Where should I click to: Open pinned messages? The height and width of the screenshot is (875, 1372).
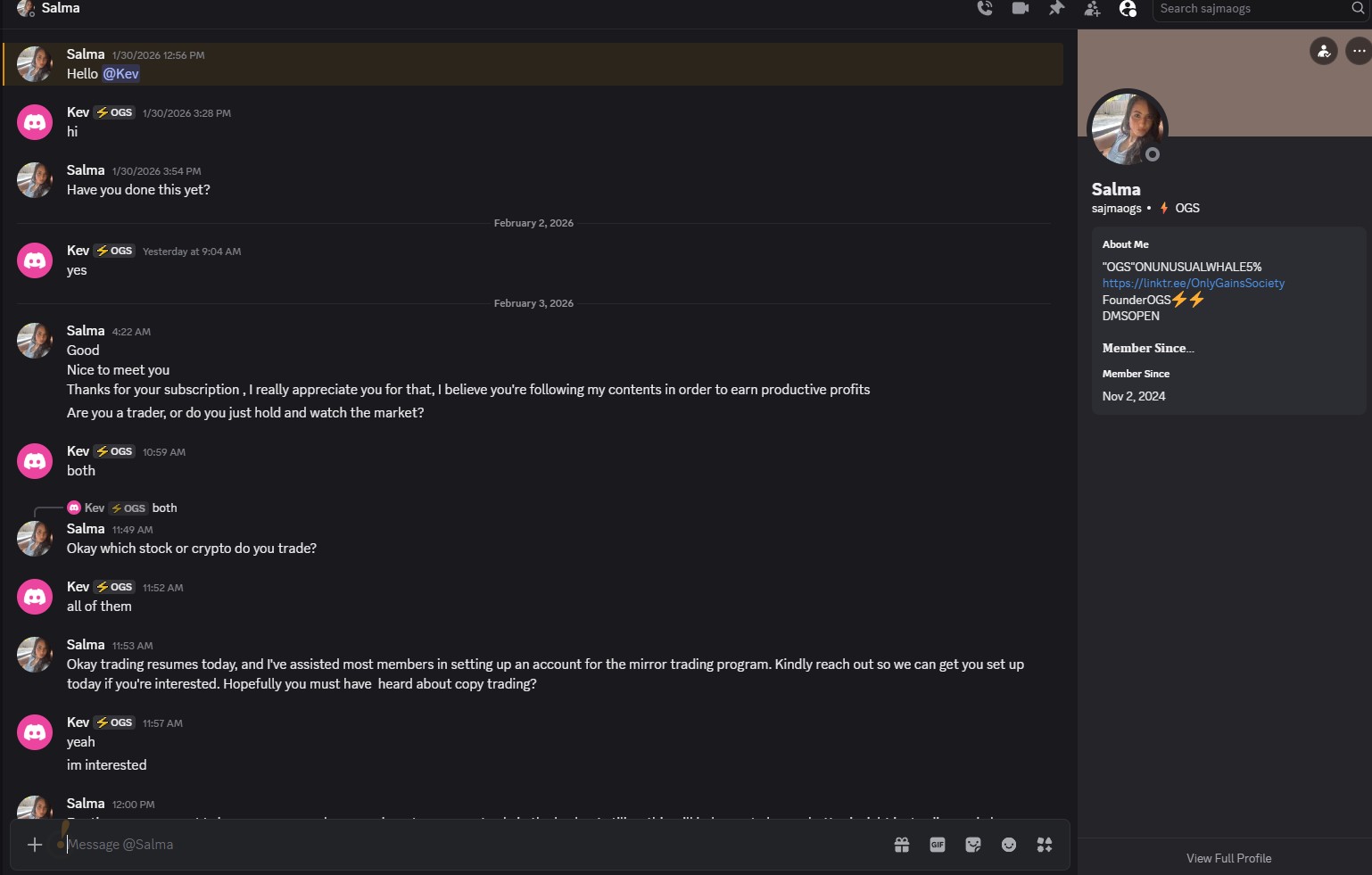click(1056, 9)
